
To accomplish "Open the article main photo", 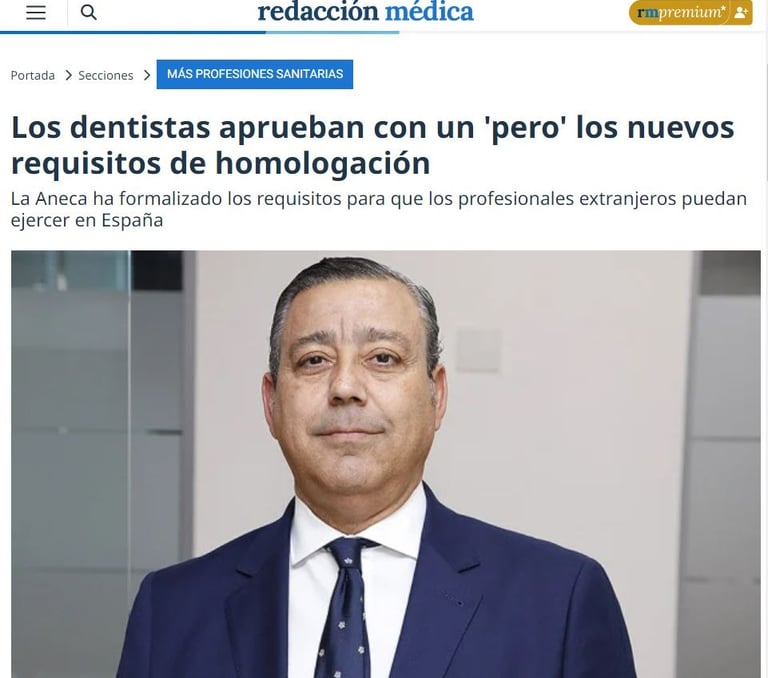I will (x=386, y=464).
